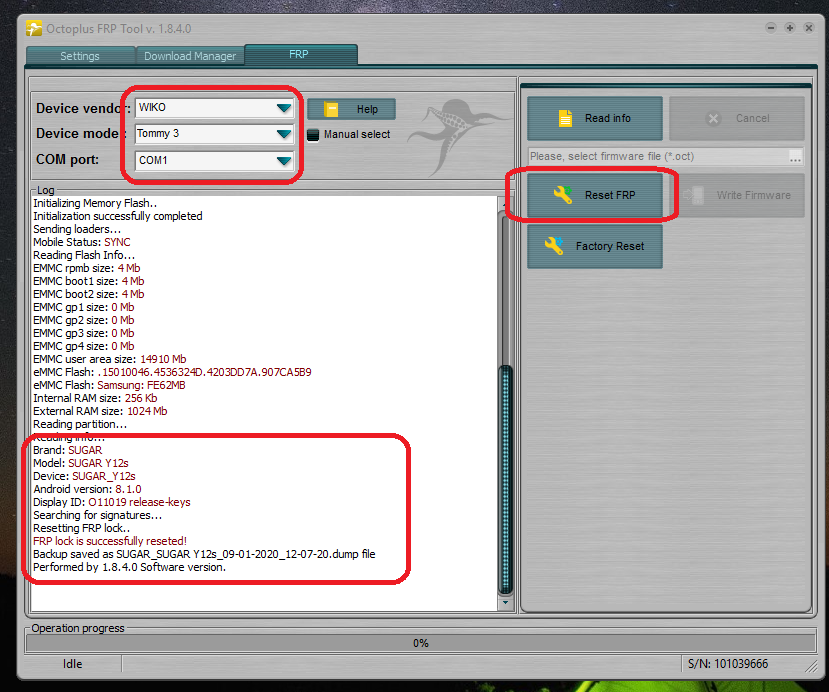
Task: Open the COM port dropdown arrow
Action: click(284, 160)
